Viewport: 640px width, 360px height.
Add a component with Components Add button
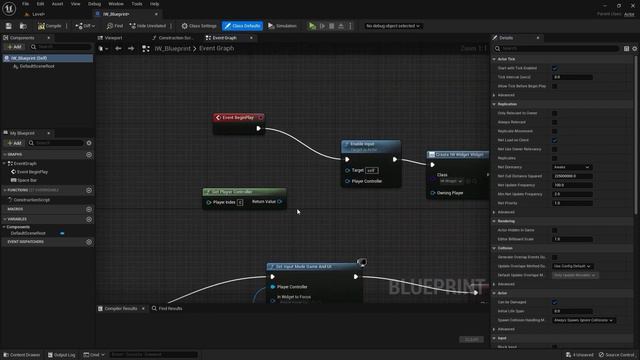14,47
